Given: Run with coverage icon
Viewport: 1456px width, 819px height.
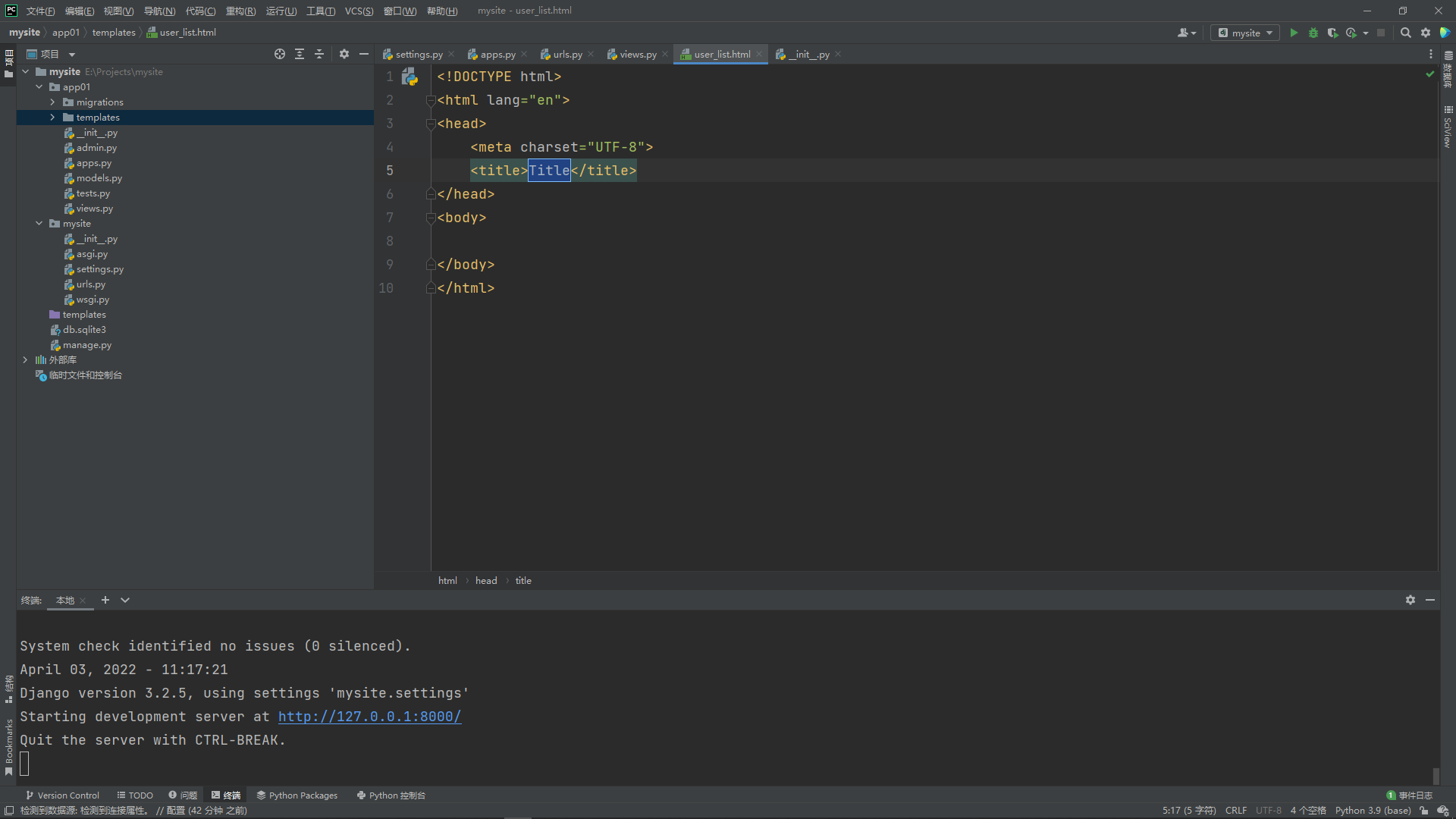Looking at the screenshot, I should coord(1332,33).
